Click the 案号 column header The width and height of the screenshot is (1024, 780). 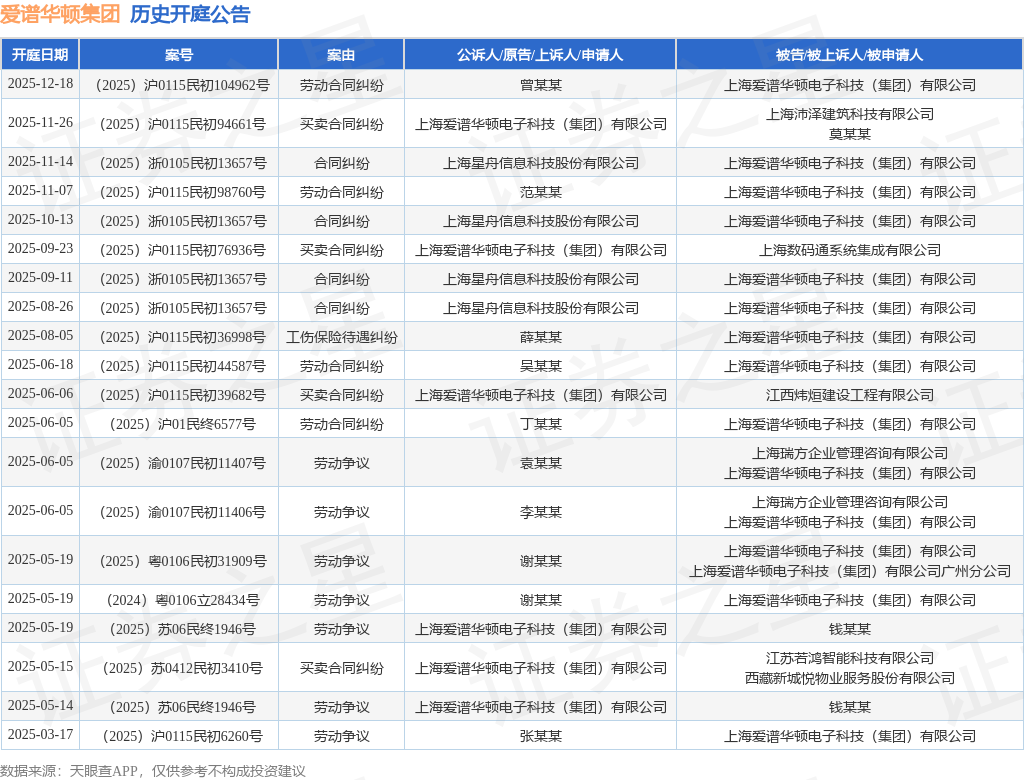point(178,55)
